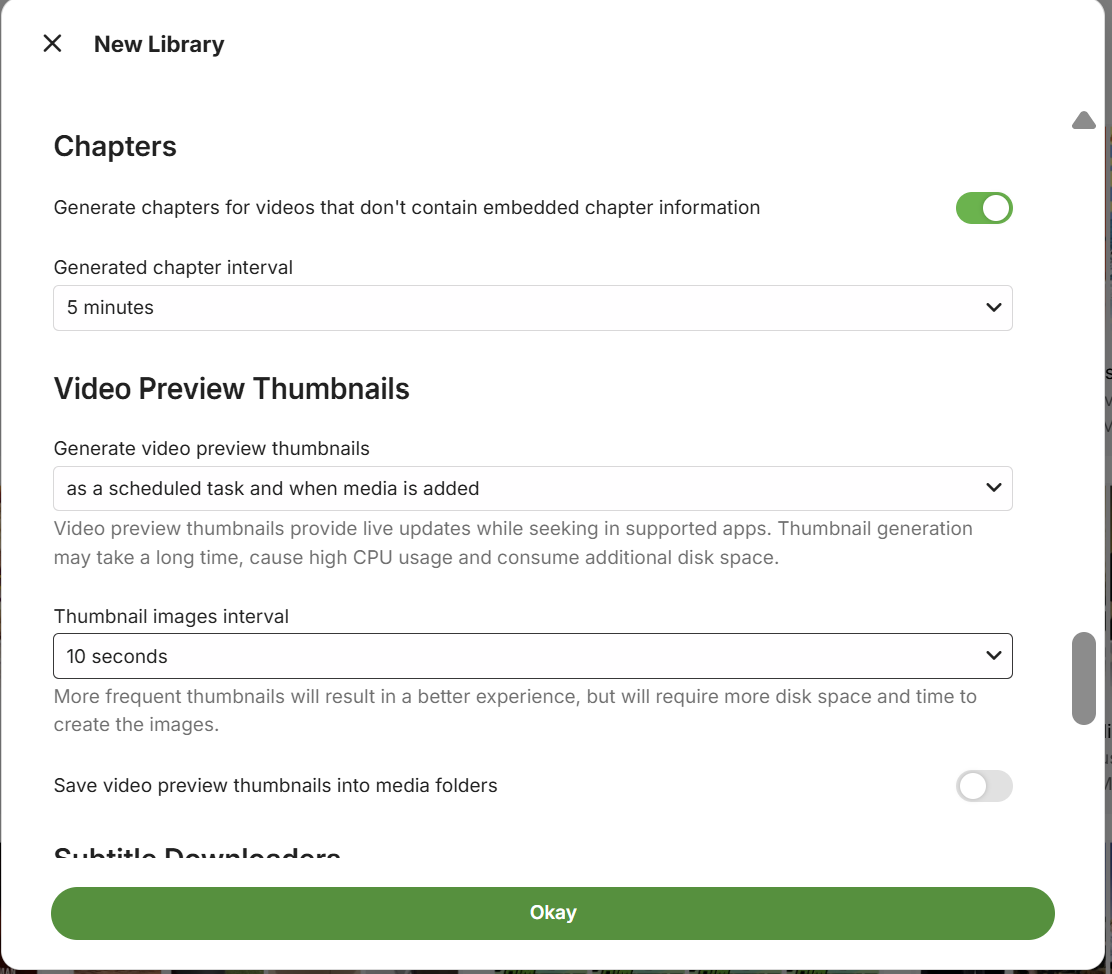This screenshot has height=974, width=1112.
Task: Close the New Library dialog
Action: click(x=52, y=44)
